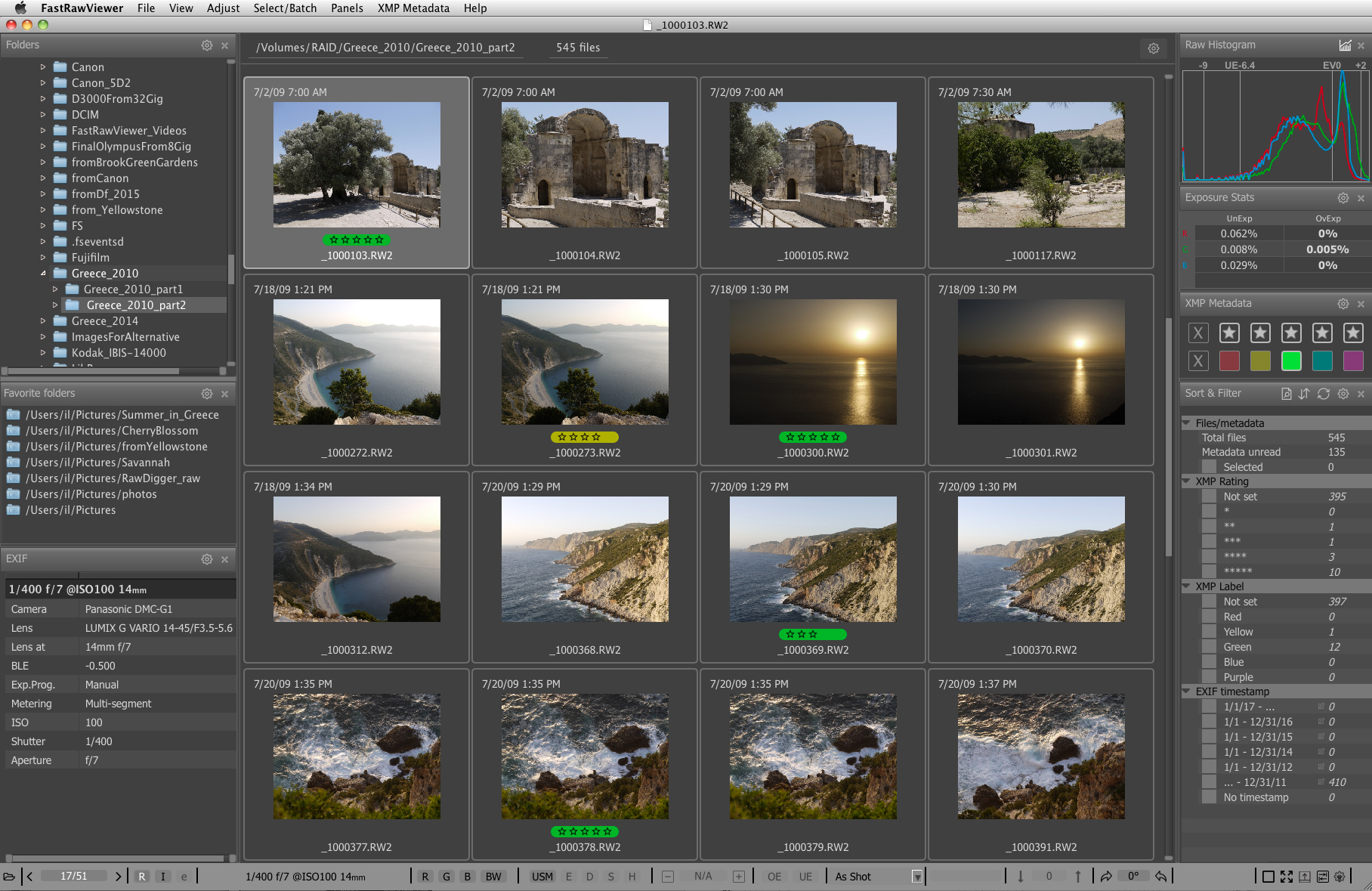Clear the XMP star rating with X button
Screen dimensions: 1372x891
coord(1198,333)
